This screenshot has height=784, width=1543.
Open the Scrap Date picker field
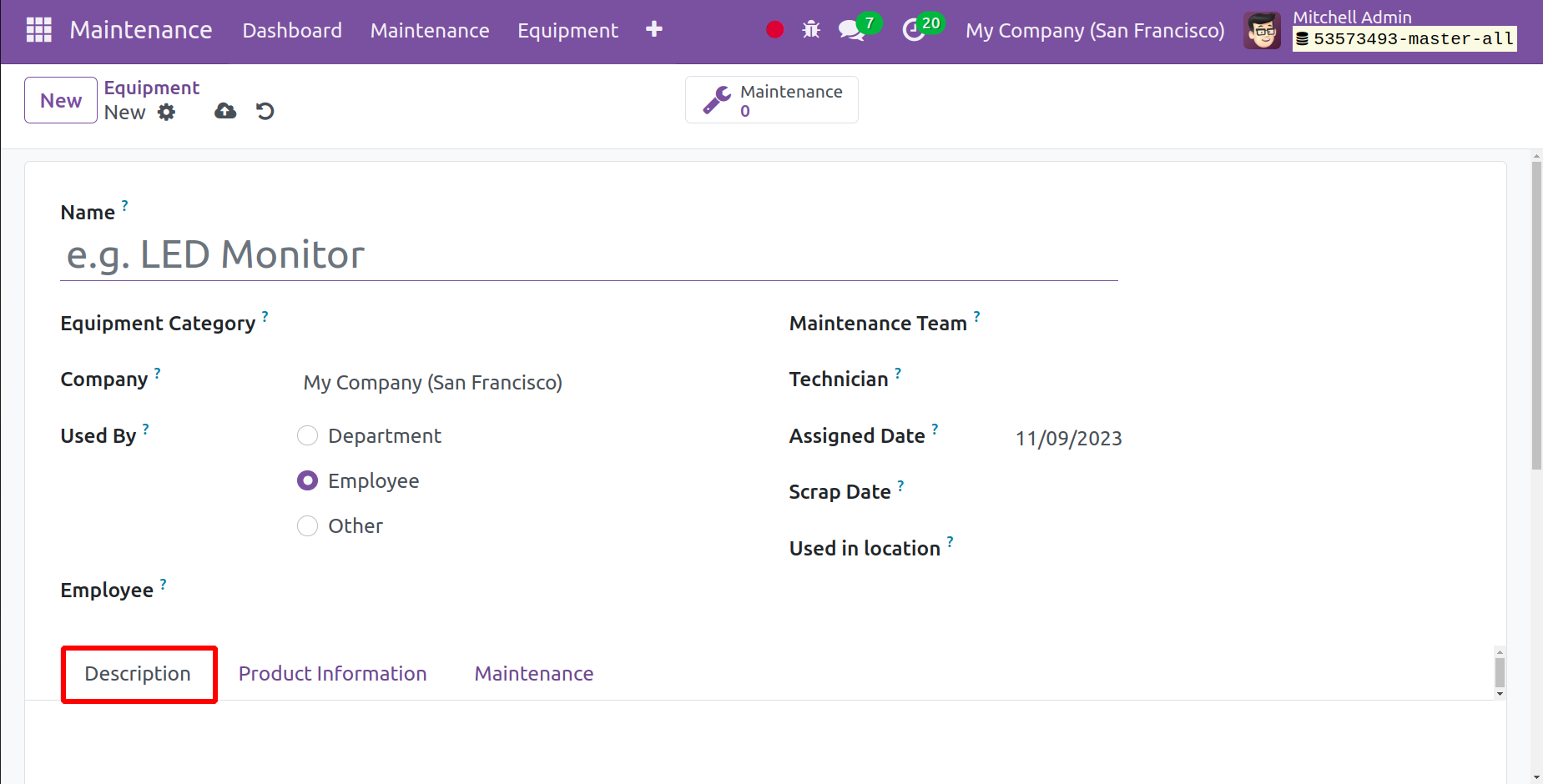tap(1239, 494)
